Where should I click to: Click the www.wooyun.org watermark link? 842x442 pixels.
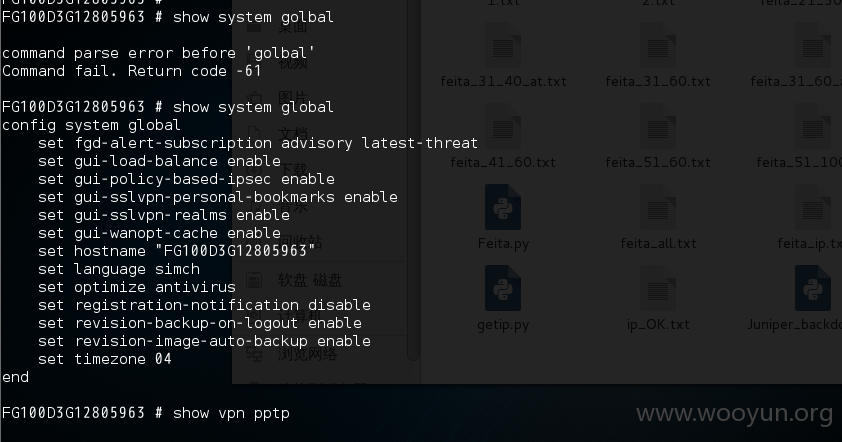tap(735, 413)
